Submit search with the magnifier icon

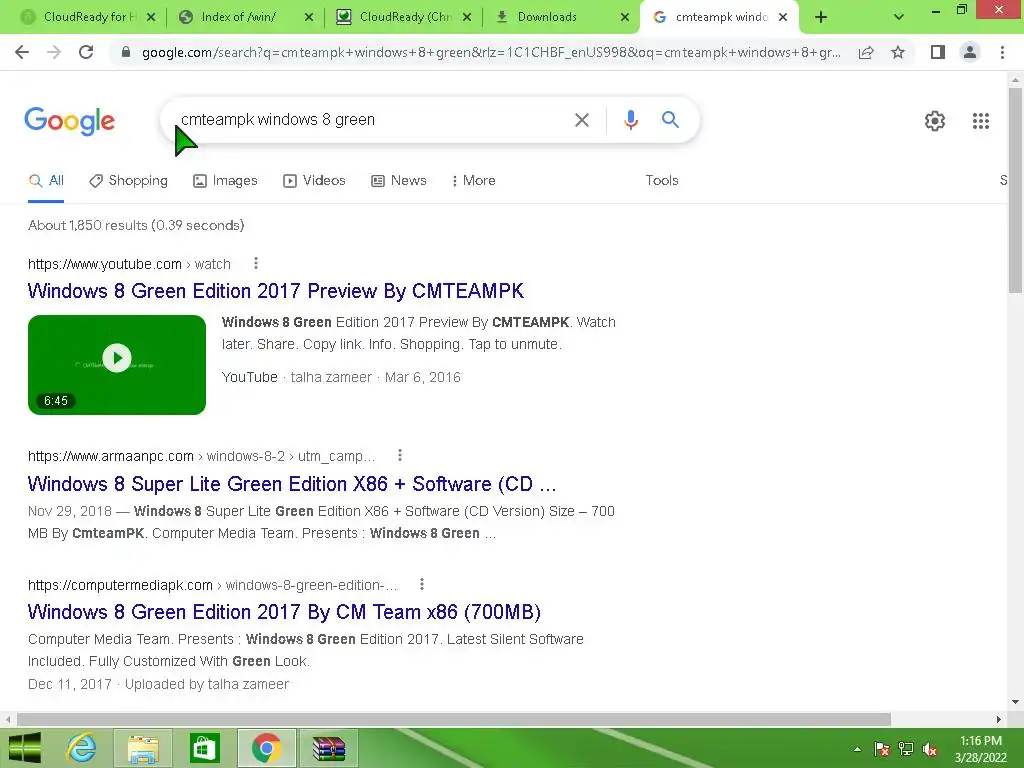pyautogui.click(x=670, y=120)
